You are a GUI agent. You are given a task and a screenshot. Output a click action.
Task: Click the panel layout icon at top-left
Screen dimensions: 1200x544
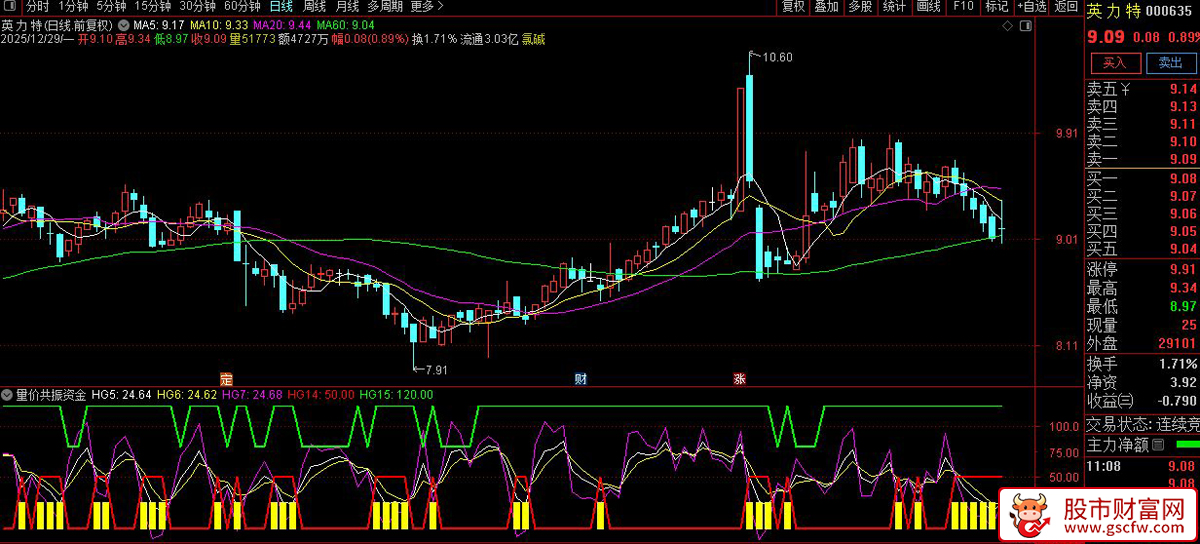(11, 7)
